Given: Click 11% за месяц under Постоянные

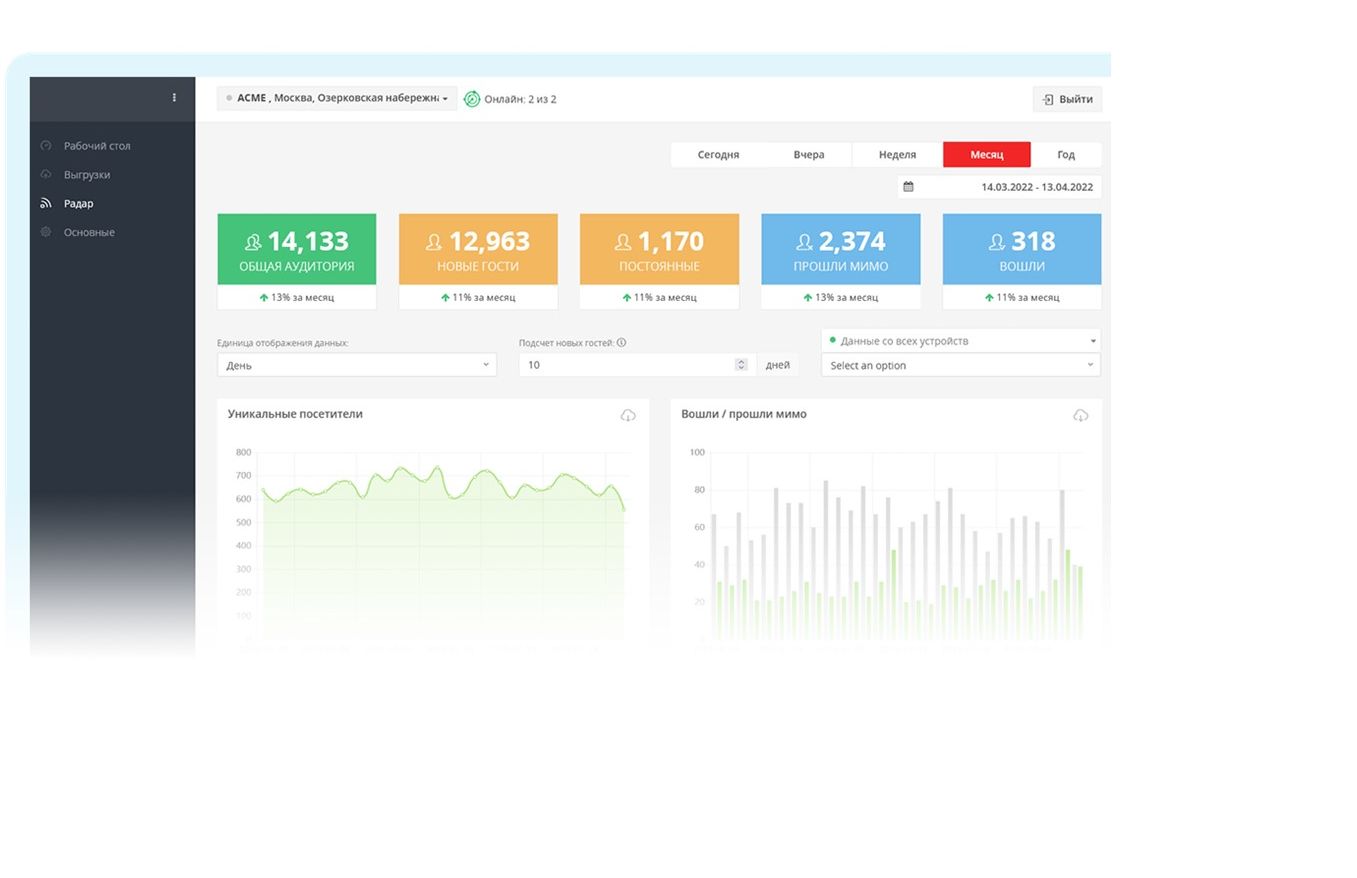Looking at the screenshot, I should [659, 297].
